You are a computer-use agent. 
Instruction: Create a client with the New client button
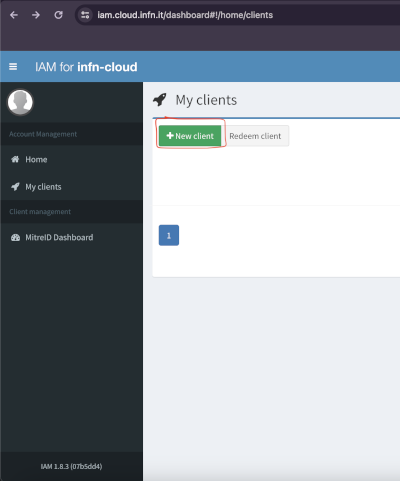pyautogui.click(x=190, y=136)
